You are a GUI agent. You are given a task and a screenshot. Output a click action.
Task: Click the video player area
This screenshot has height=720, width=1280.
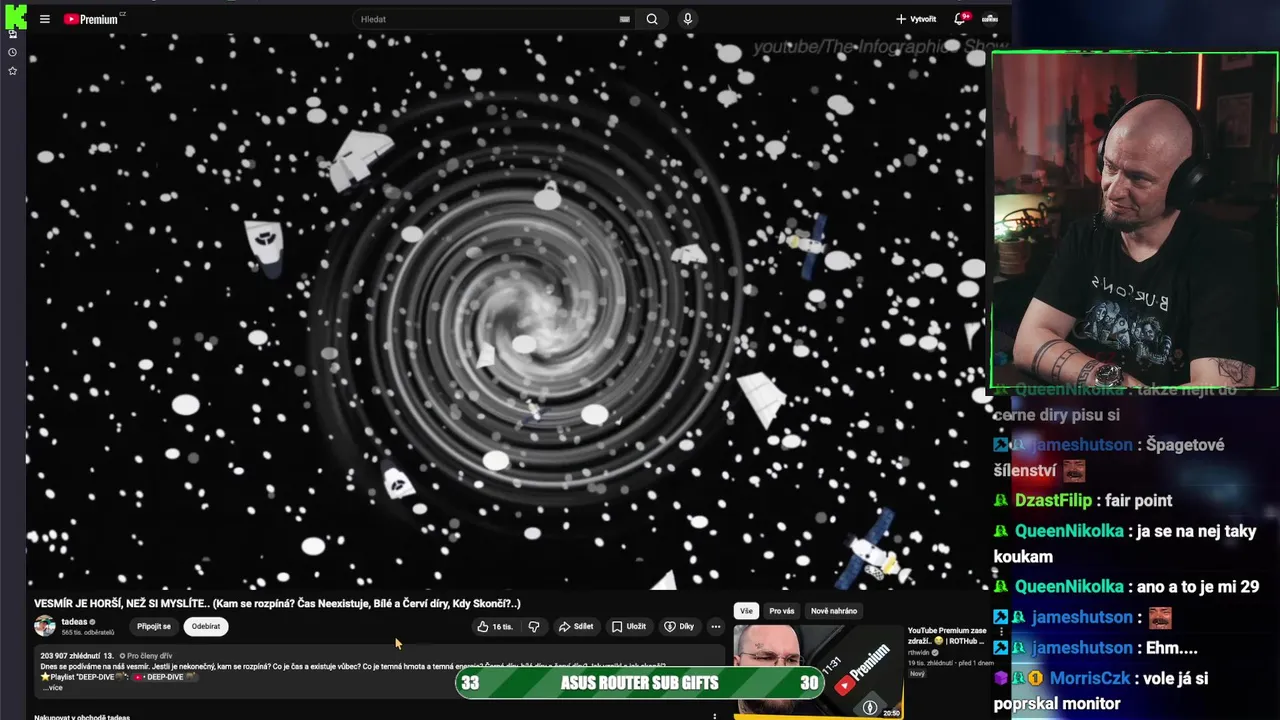[506, 312]
